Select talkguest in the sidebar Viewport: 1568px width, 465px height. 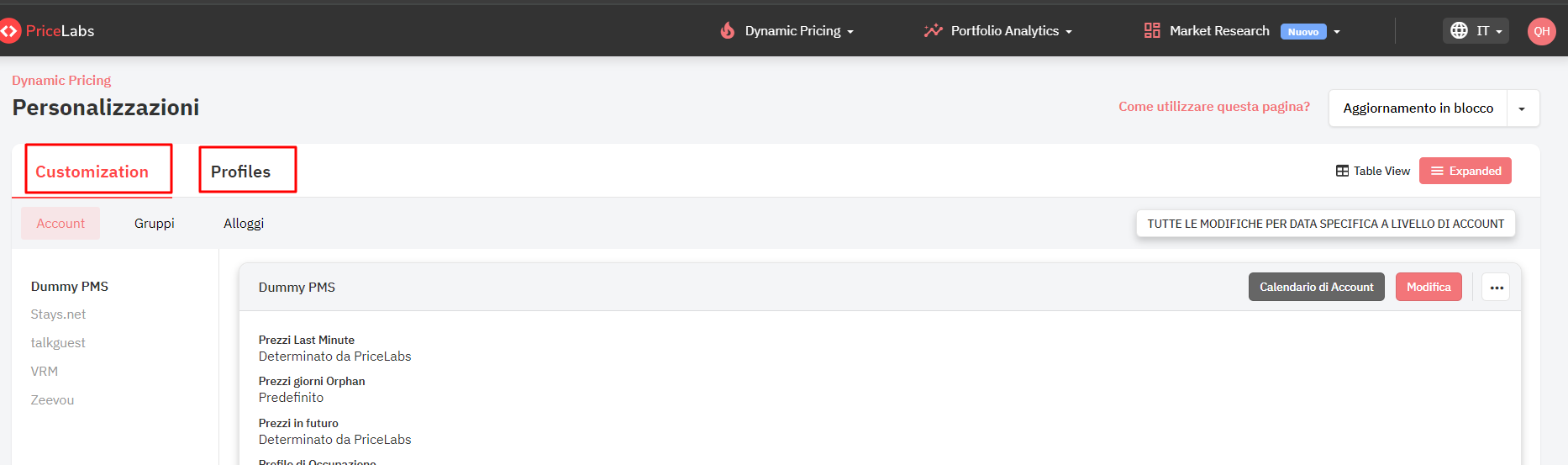tap(58, 343)
